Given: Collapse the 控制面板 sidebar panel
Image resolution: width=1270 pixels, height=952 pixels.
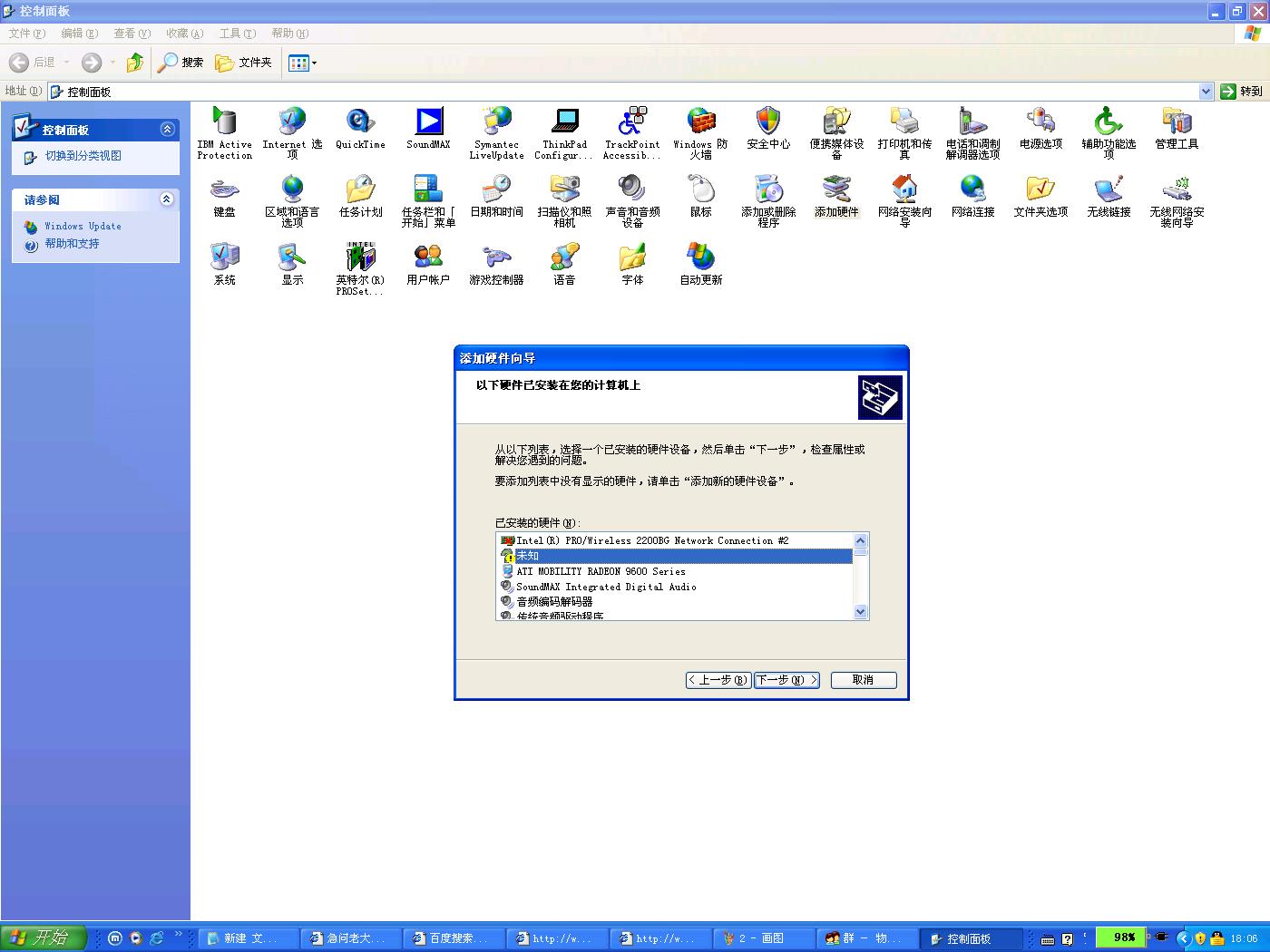Looking at the screenshot, I should (167, 130).
